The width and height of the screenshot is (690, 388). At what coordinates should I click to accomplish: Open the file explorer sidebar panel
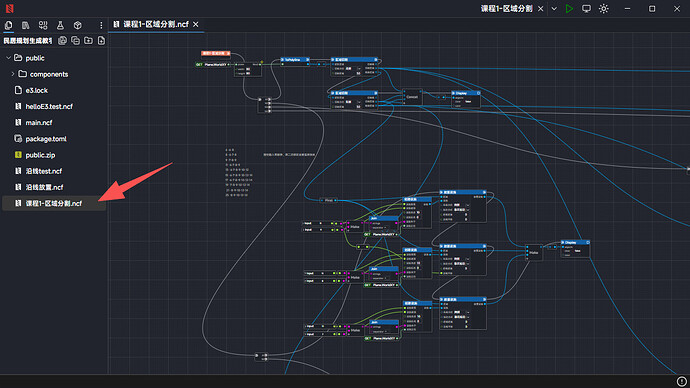click(8, 25)
